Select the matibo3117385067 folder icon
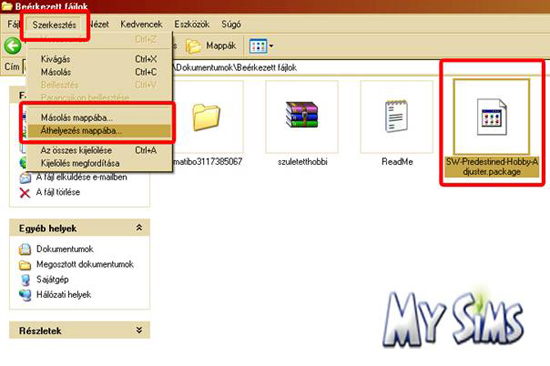The width and height of the screenshot is (550, 366). click(x=206, y=117)
